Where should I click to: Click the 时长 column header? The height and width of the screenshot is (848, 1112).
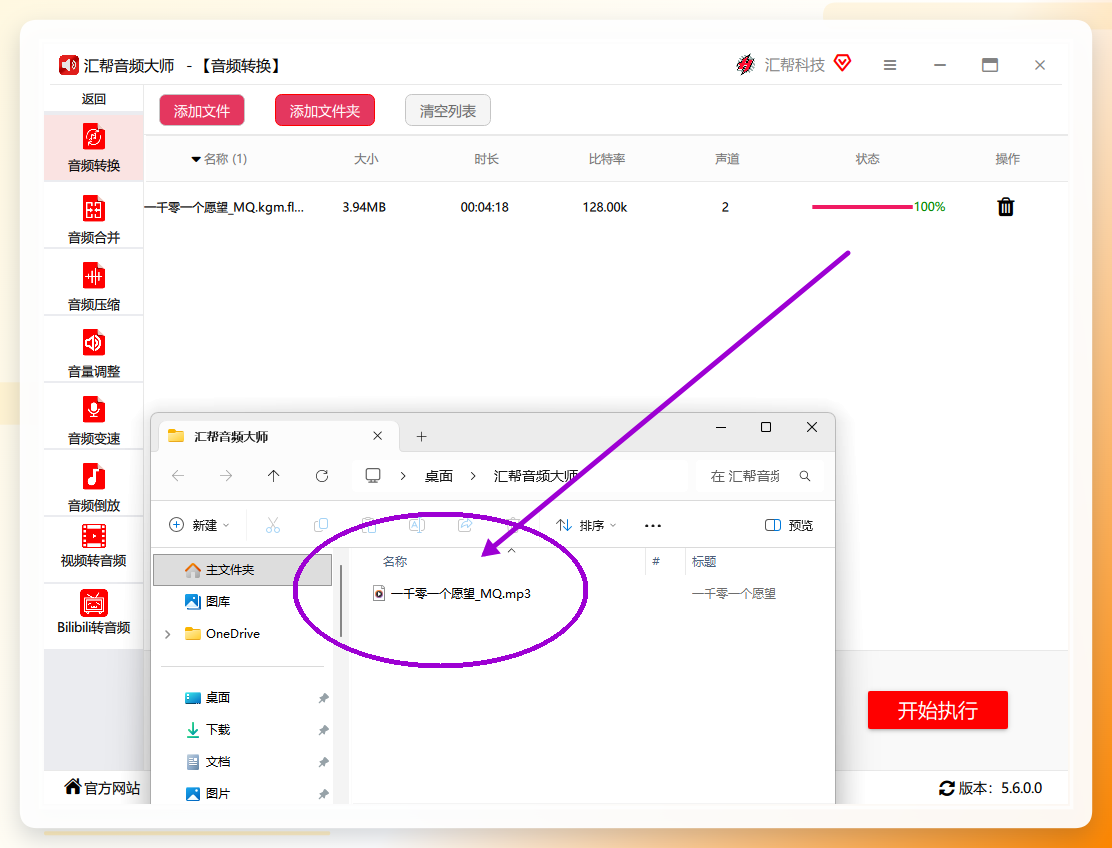point(486,159)
